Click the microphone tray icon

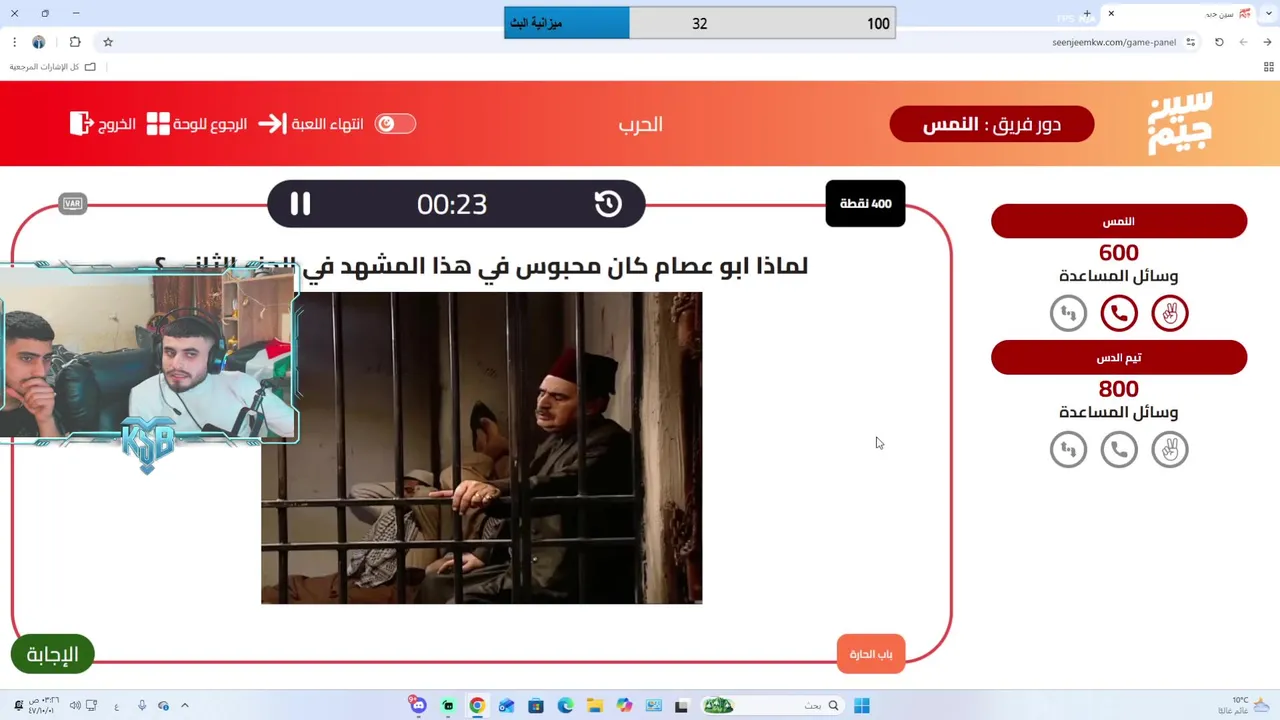point(141,705)
